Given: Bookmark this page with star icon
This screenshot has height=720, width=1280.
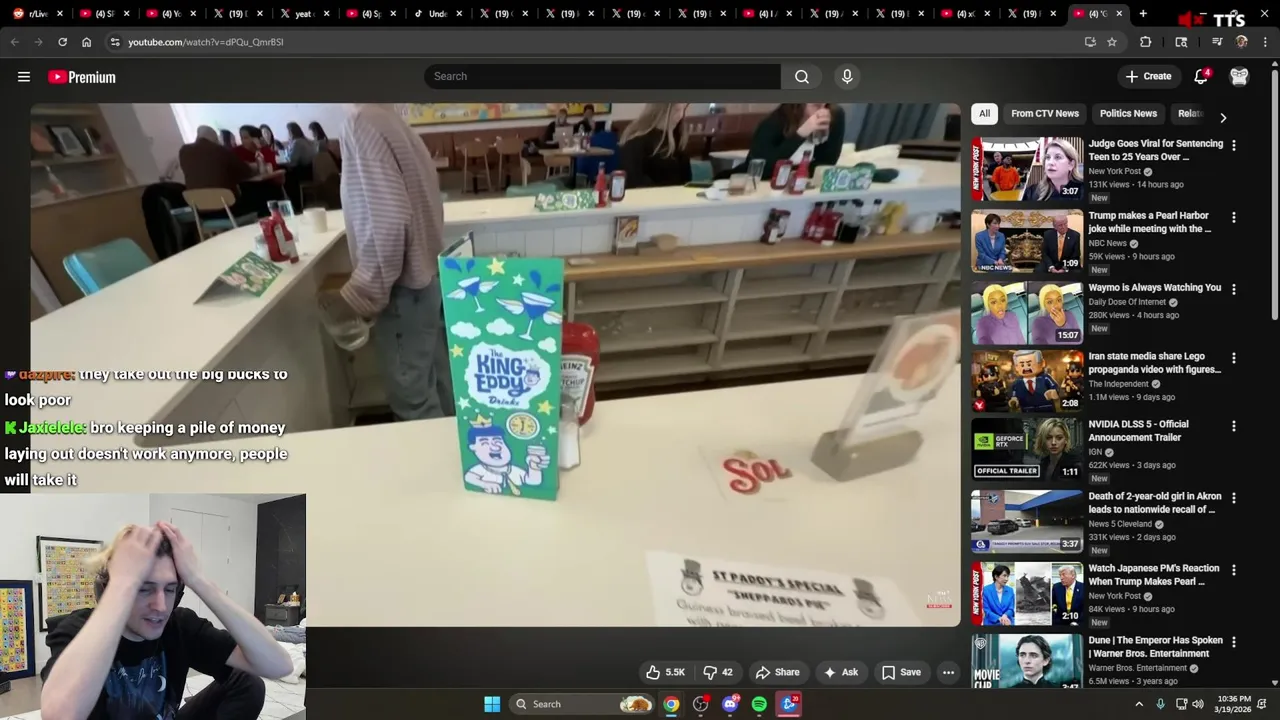Looking at the screenshot, I should click(1112, 42).
